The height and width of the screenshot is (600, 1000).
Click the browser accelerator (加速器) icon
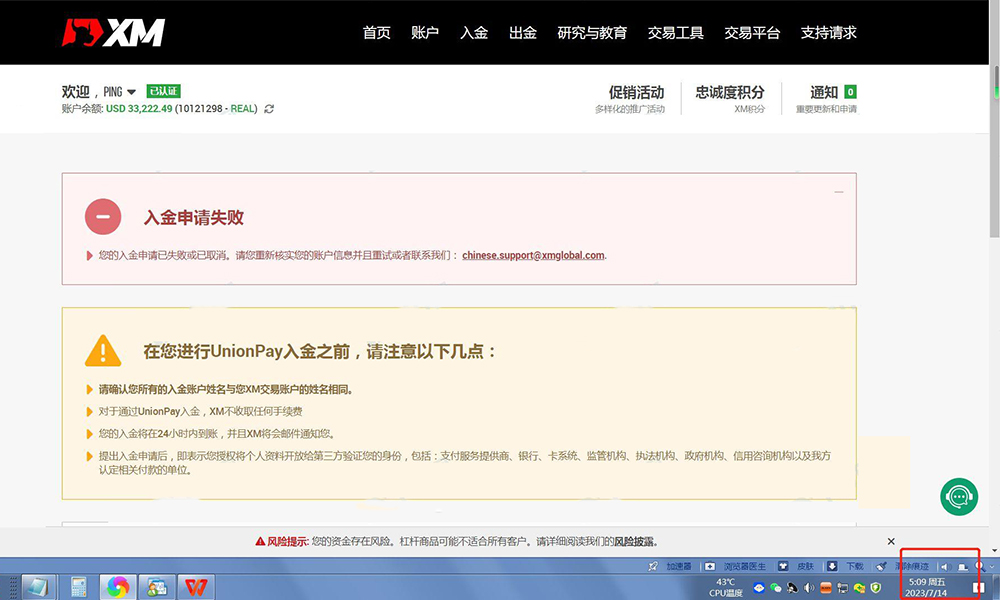(671, 566)
